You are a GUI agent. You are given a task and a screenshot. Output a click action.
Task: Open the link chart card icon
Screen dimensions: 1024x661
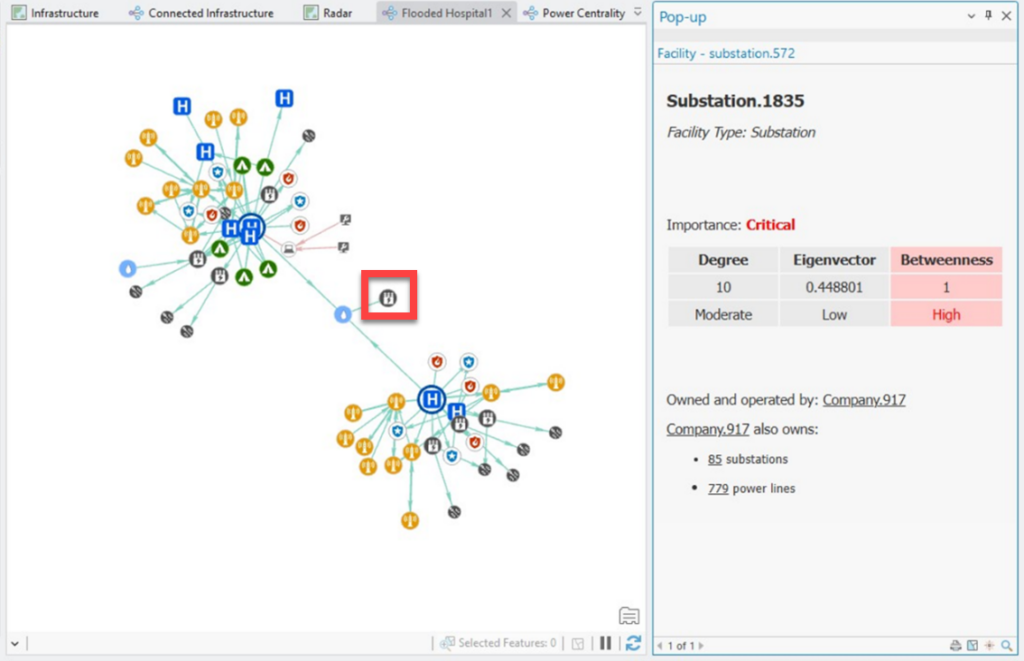629,614
